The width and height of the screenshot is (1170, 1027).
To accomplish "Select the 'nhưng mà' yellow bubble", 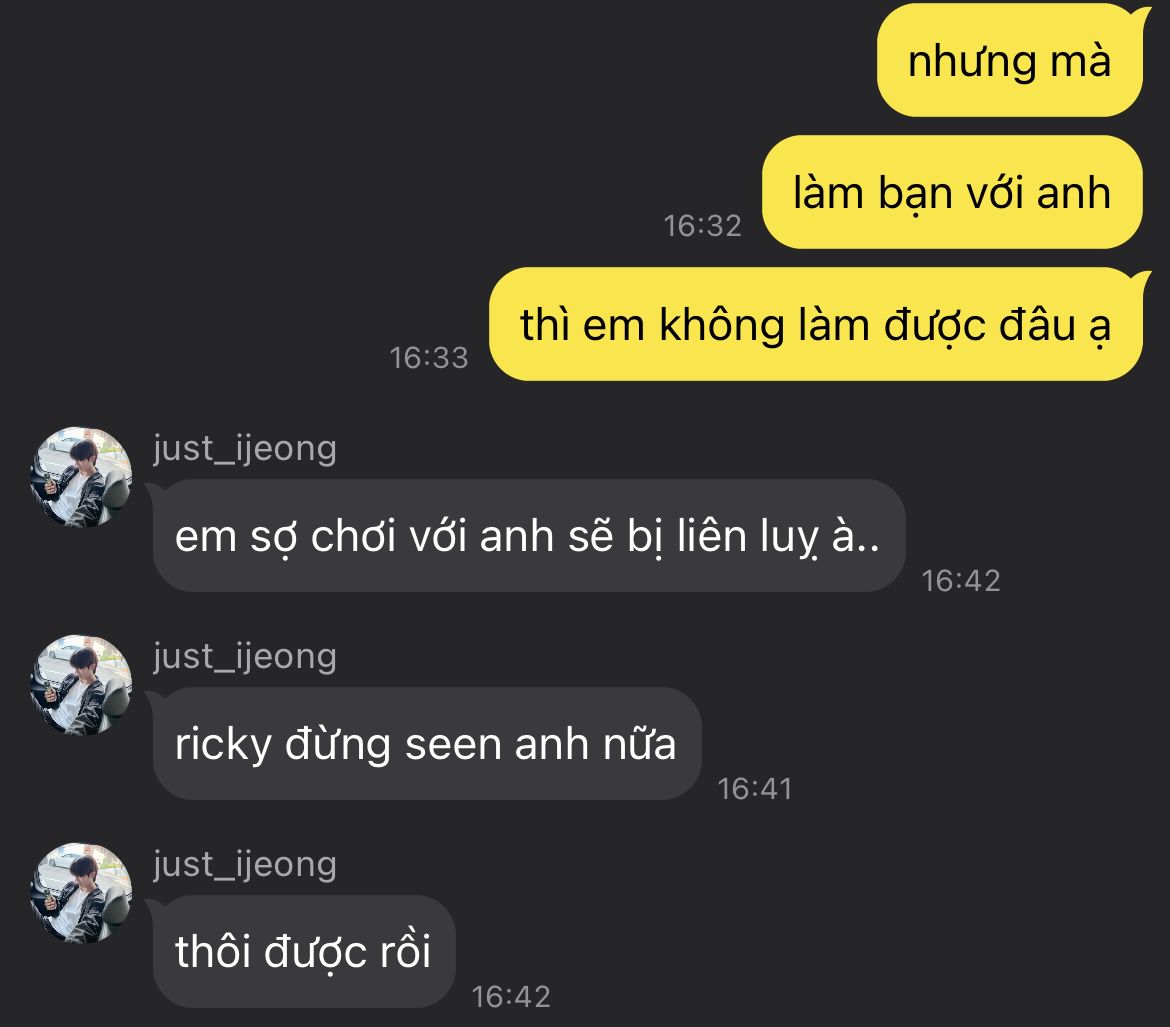I will 1010,60.
